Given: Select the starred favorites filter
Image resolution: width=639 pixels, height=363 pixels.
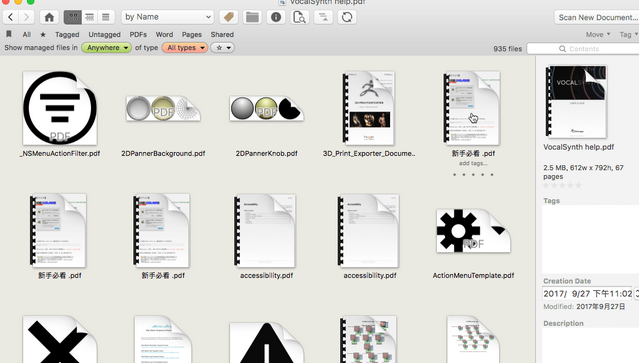Looking at the screenshot, I should 43,35.
